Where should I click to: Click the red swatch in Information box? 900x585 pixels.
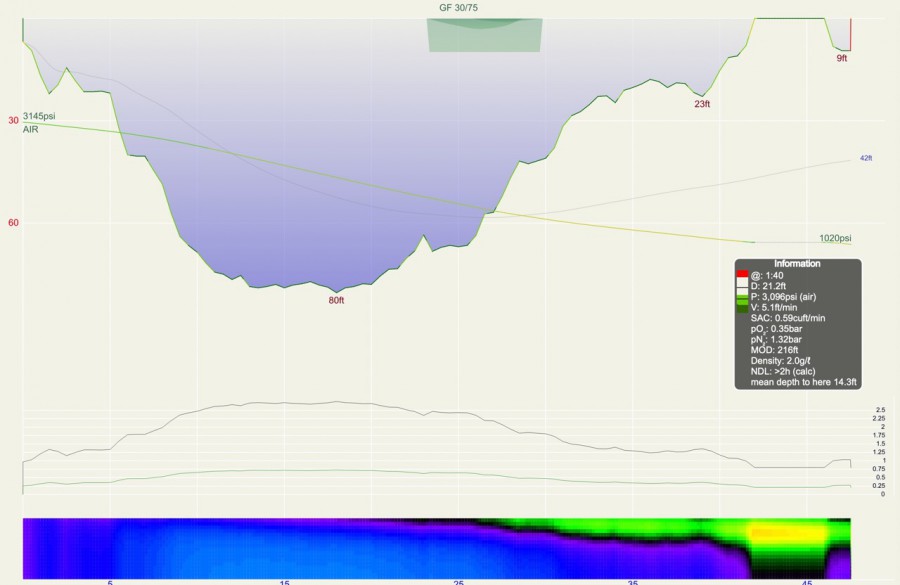click(x=741, y=275)
